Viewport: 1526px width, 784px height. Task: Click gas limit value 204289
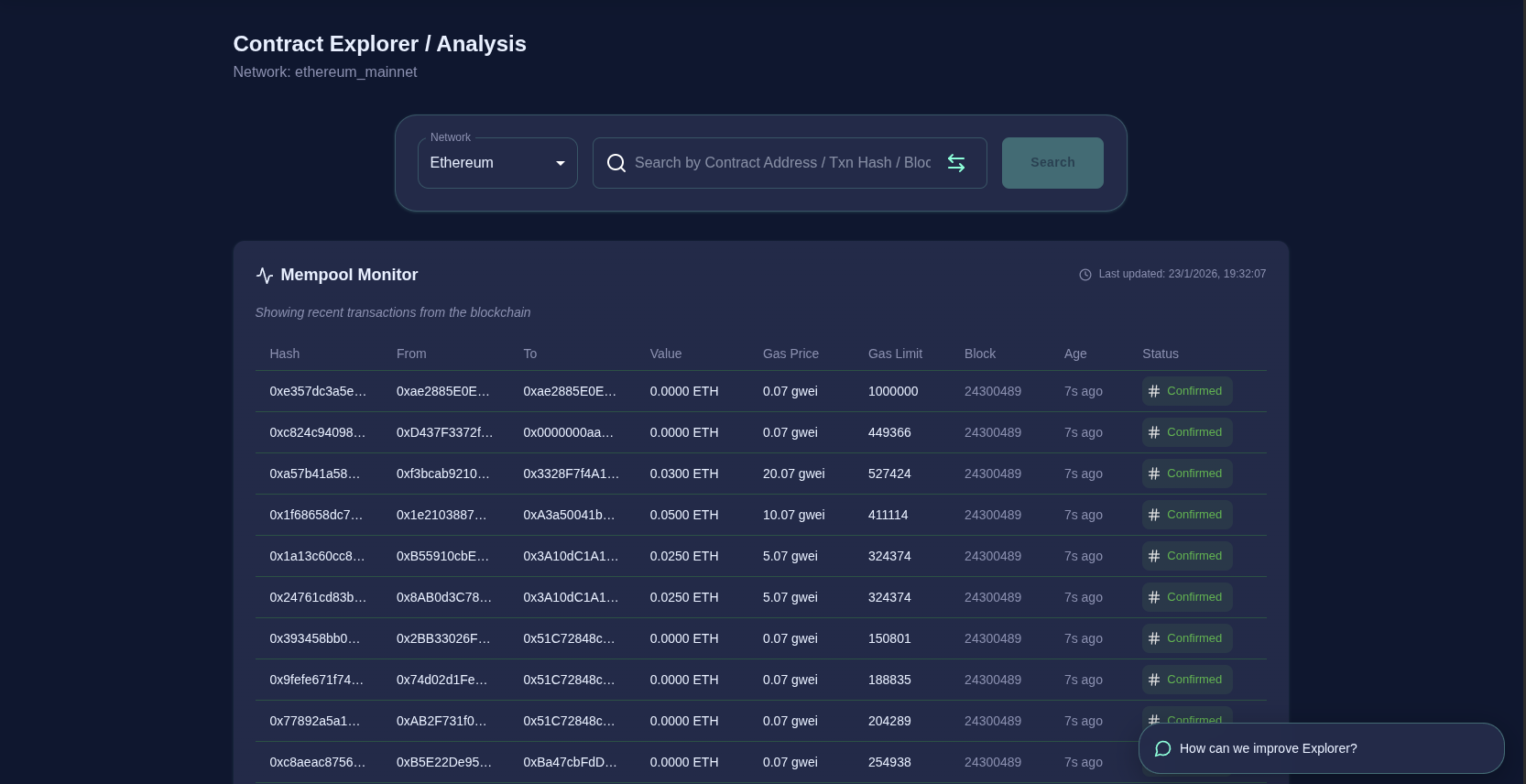pos(889,721)
